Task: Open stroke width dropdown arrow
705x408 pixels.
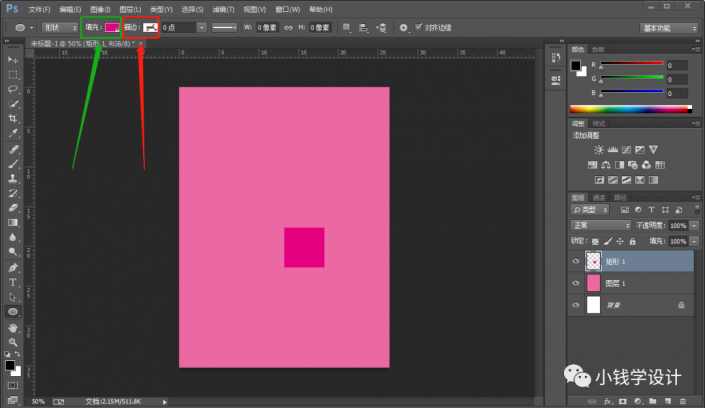Action: click(202, 28)
